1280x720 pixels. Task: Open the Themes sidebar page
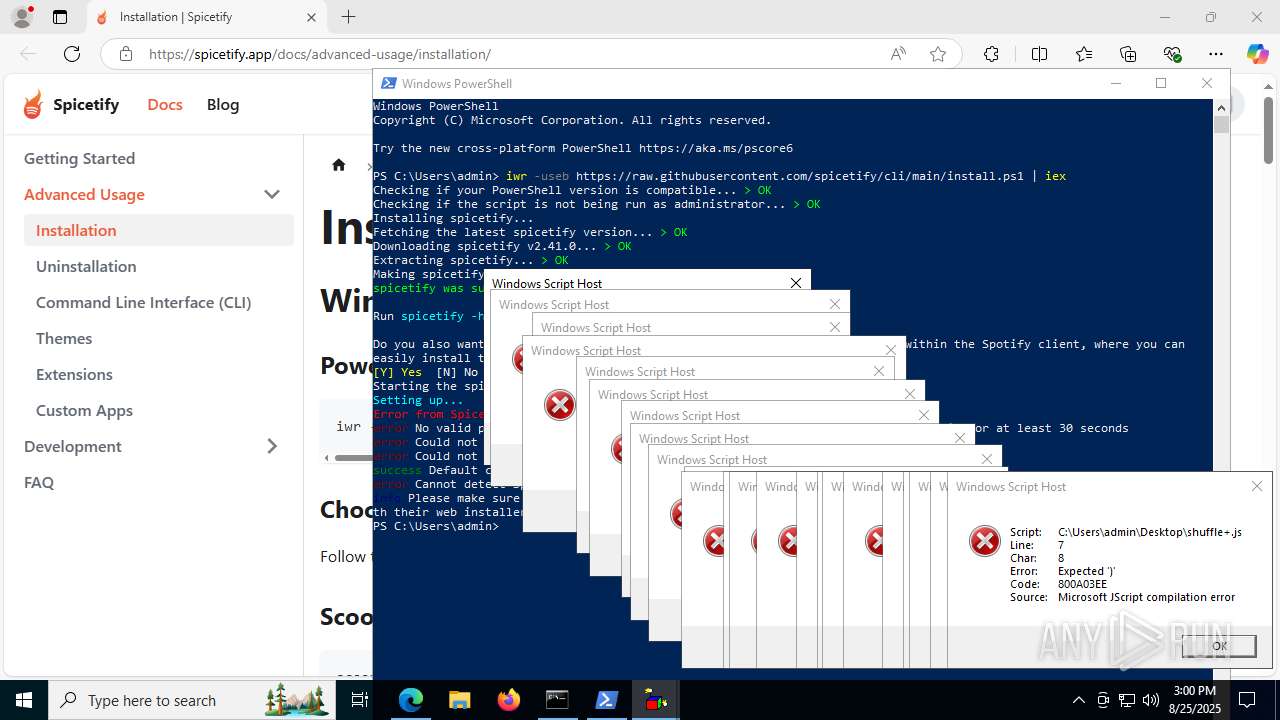(x=64, y=338)
